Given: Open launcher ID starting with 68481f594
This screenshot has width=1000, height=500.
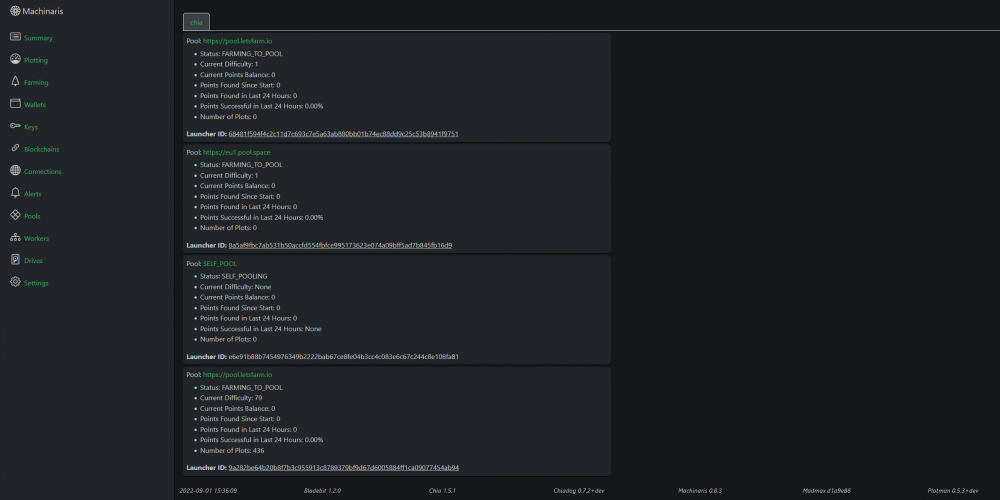Looking at the screenshot, I should pos(343,134).
